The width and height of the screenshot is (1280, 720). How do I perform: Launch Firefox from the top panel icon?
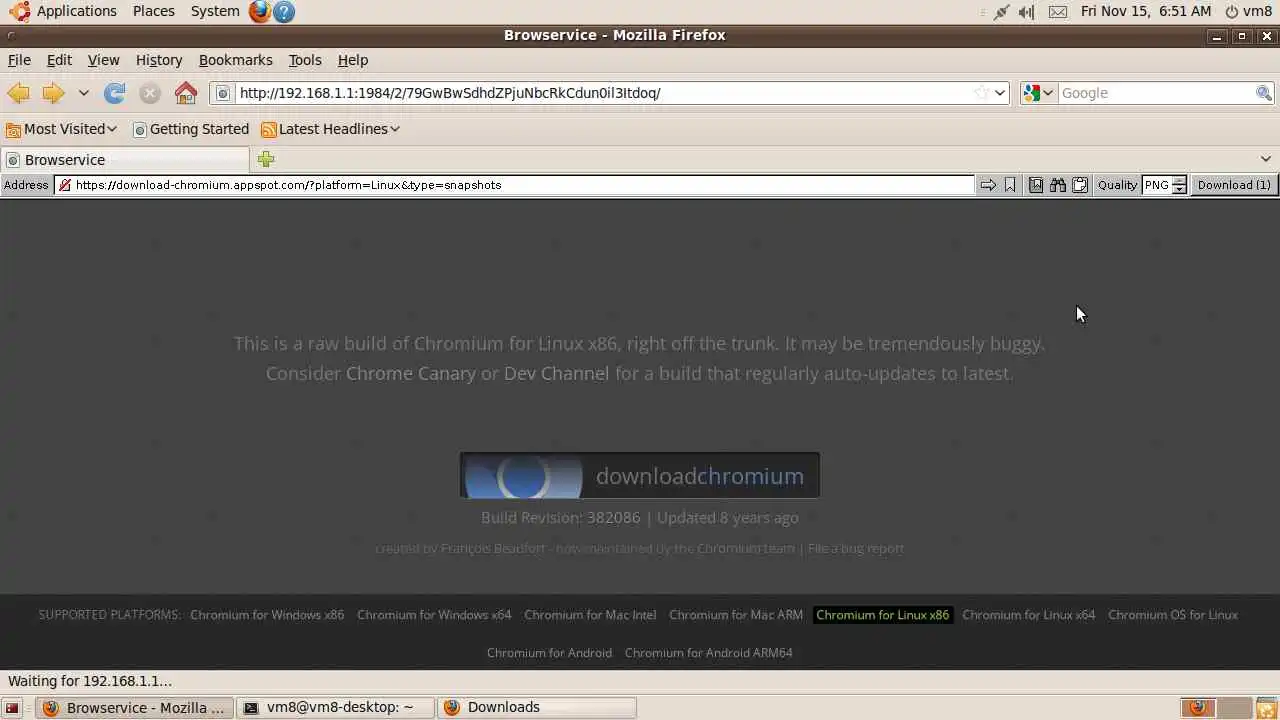pos(260,11)
